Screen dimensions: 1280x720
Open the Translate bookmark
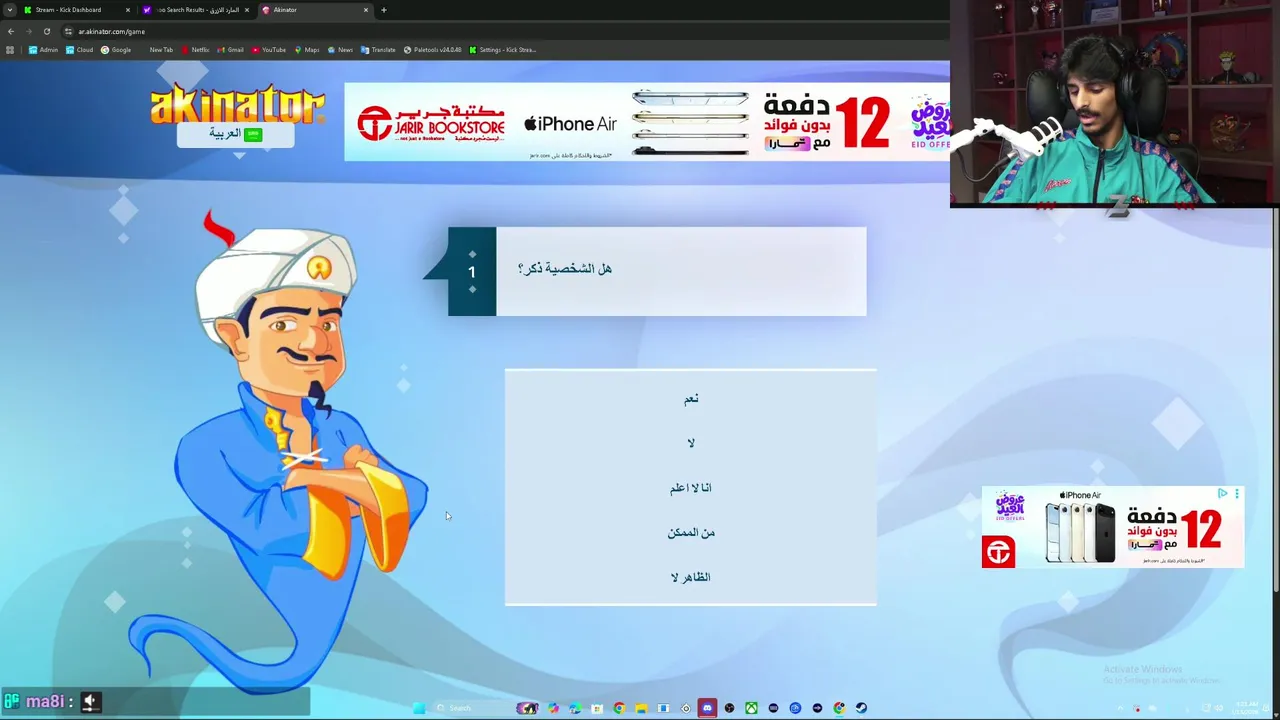coord(378,50)
